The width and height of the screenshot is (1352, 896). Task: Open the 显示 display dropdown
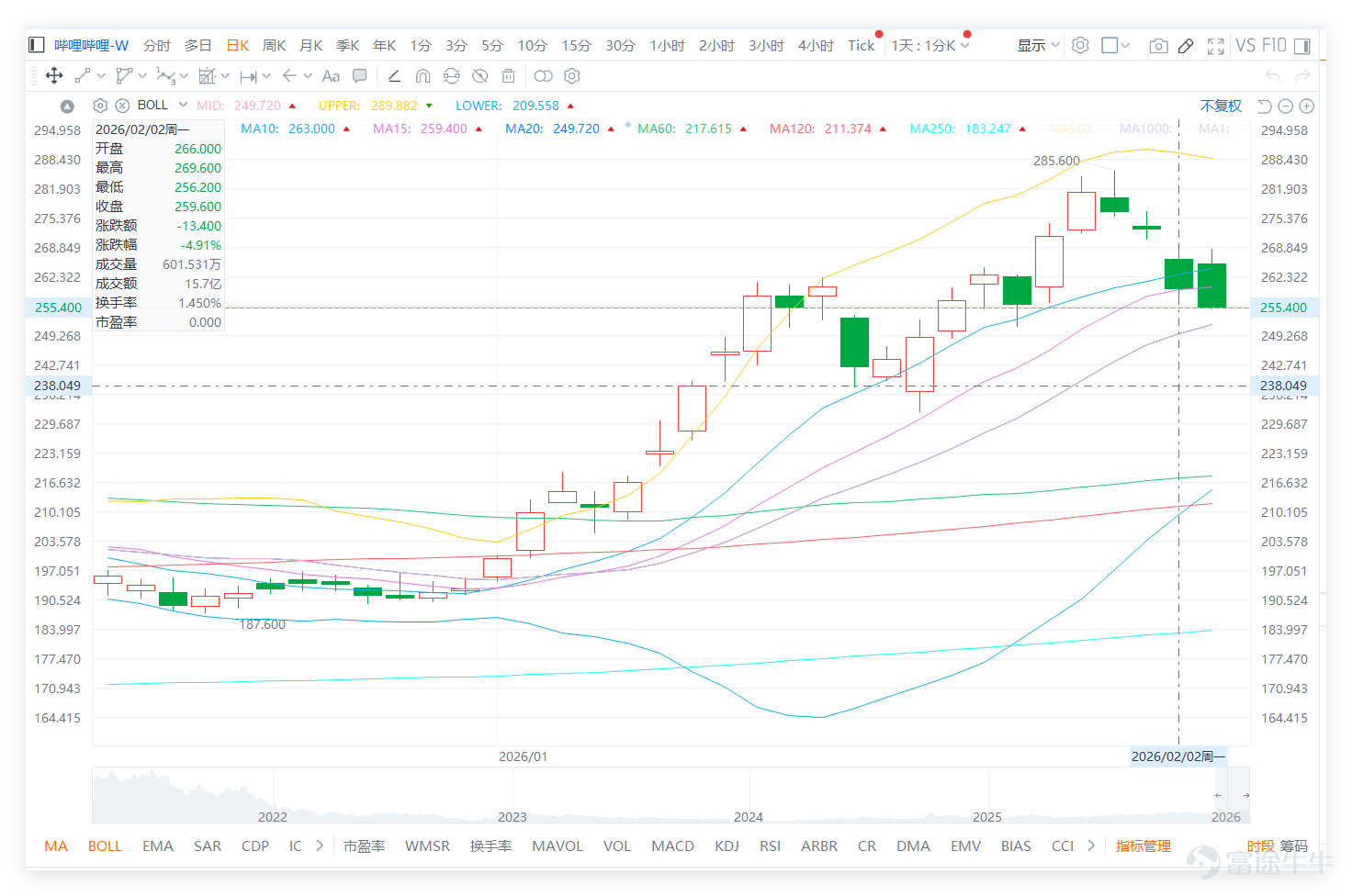pyautogui.click(x=1039, y=45)
